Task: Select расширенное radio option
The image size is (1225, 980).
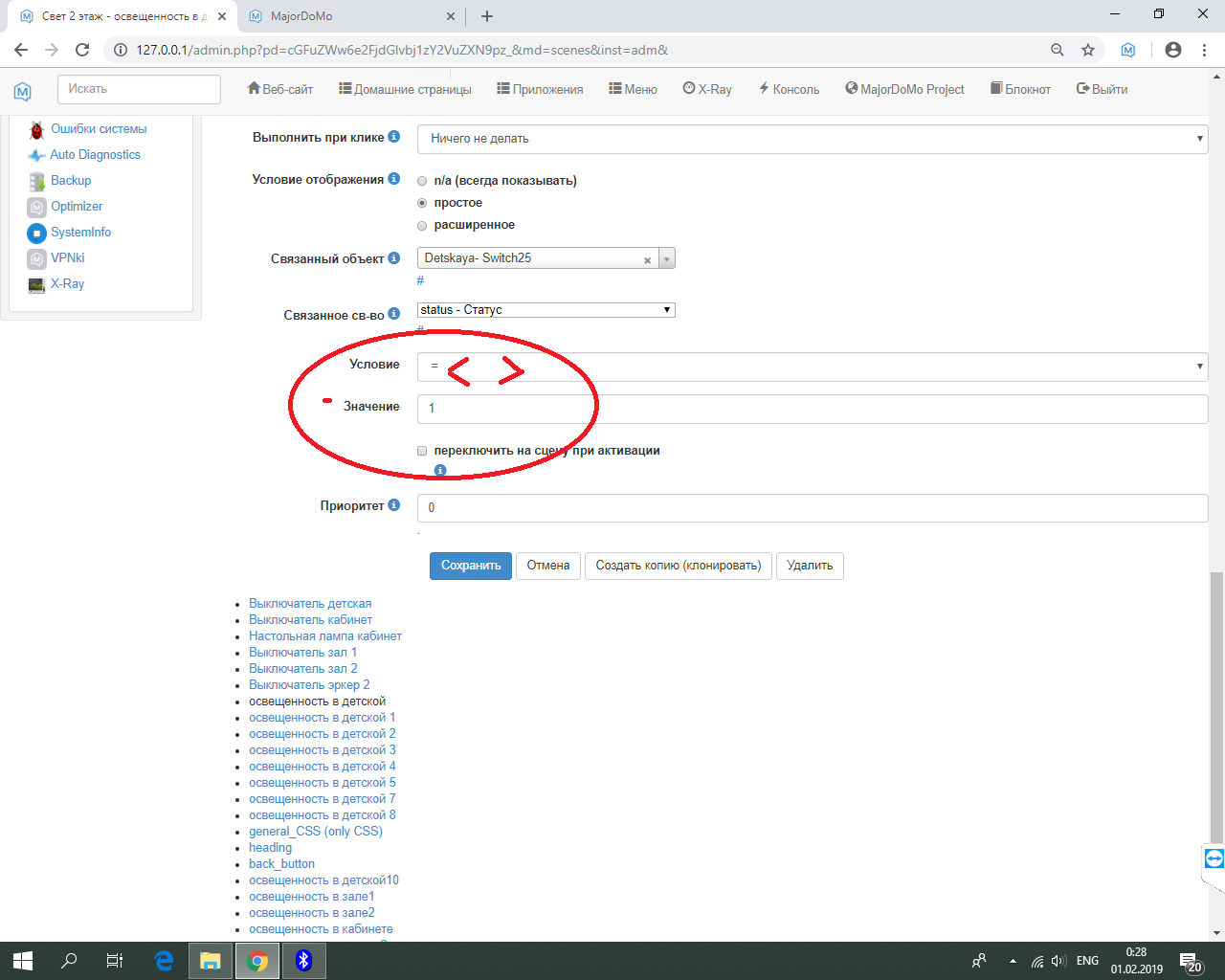Action: click(422, 226)
